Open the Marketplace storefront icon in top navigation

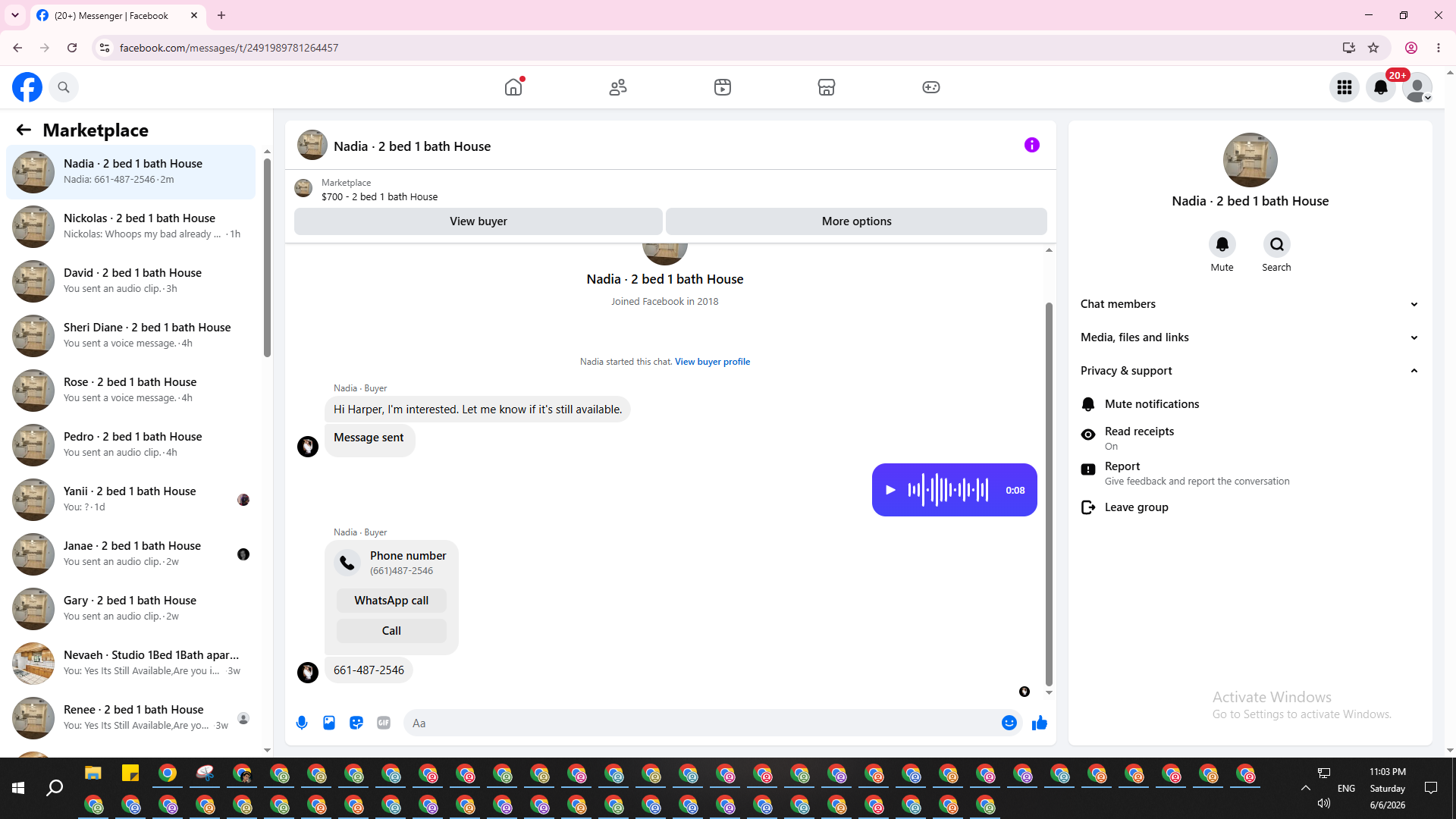click(827, 87)
